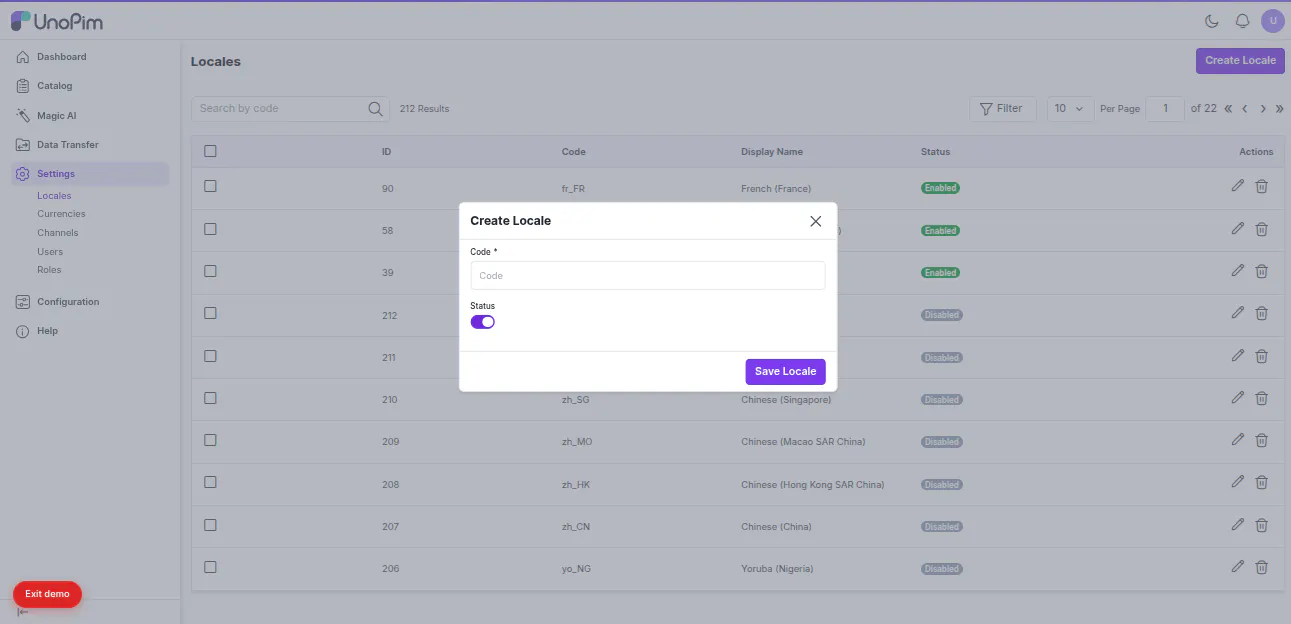
Task: Open Catalog in sidebar
Action: (x=90, y=86)
